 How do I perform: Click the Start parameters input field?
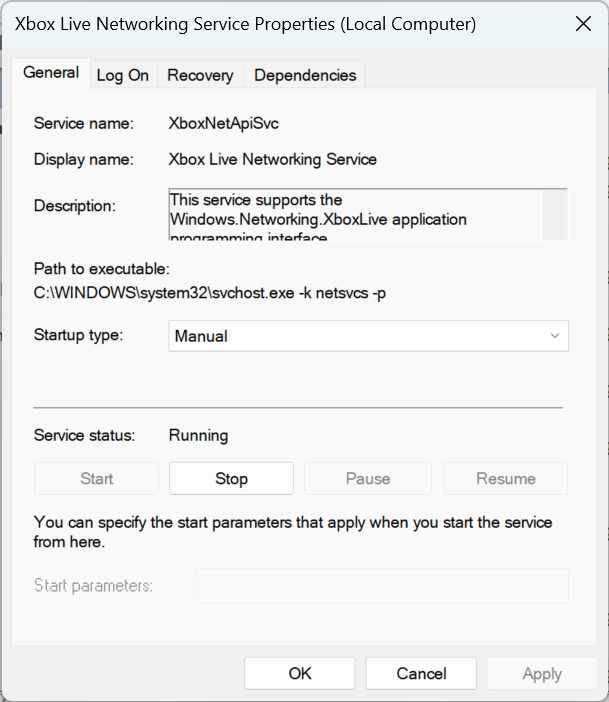[382, 586]
